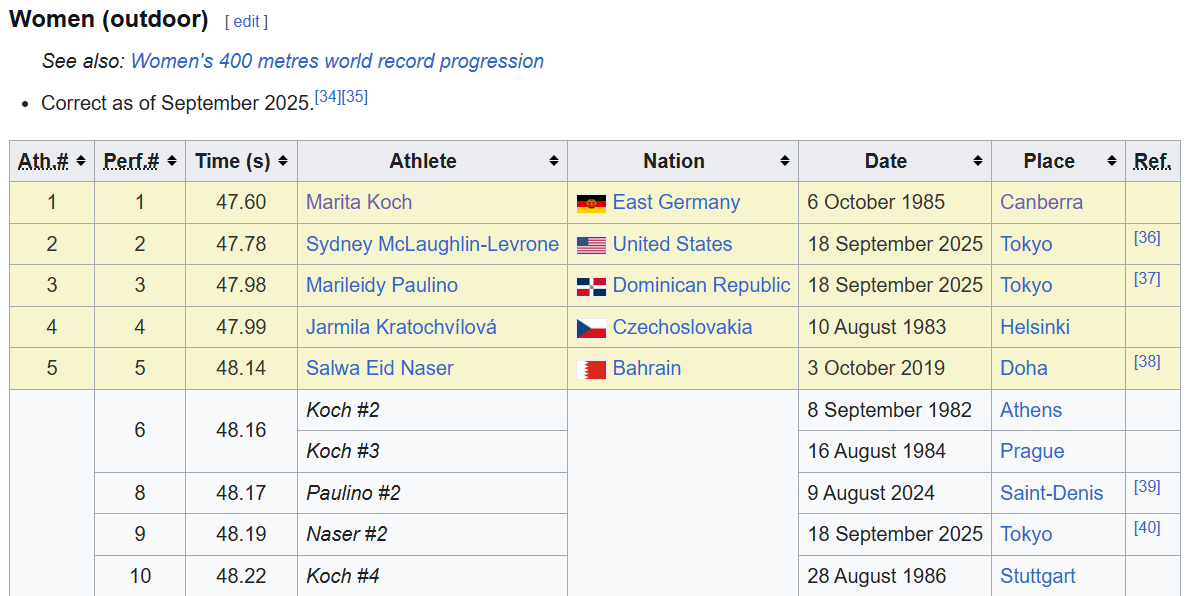Click the edit section link
This screenshot has width=1189, height=596.
[x=246, y=21]
